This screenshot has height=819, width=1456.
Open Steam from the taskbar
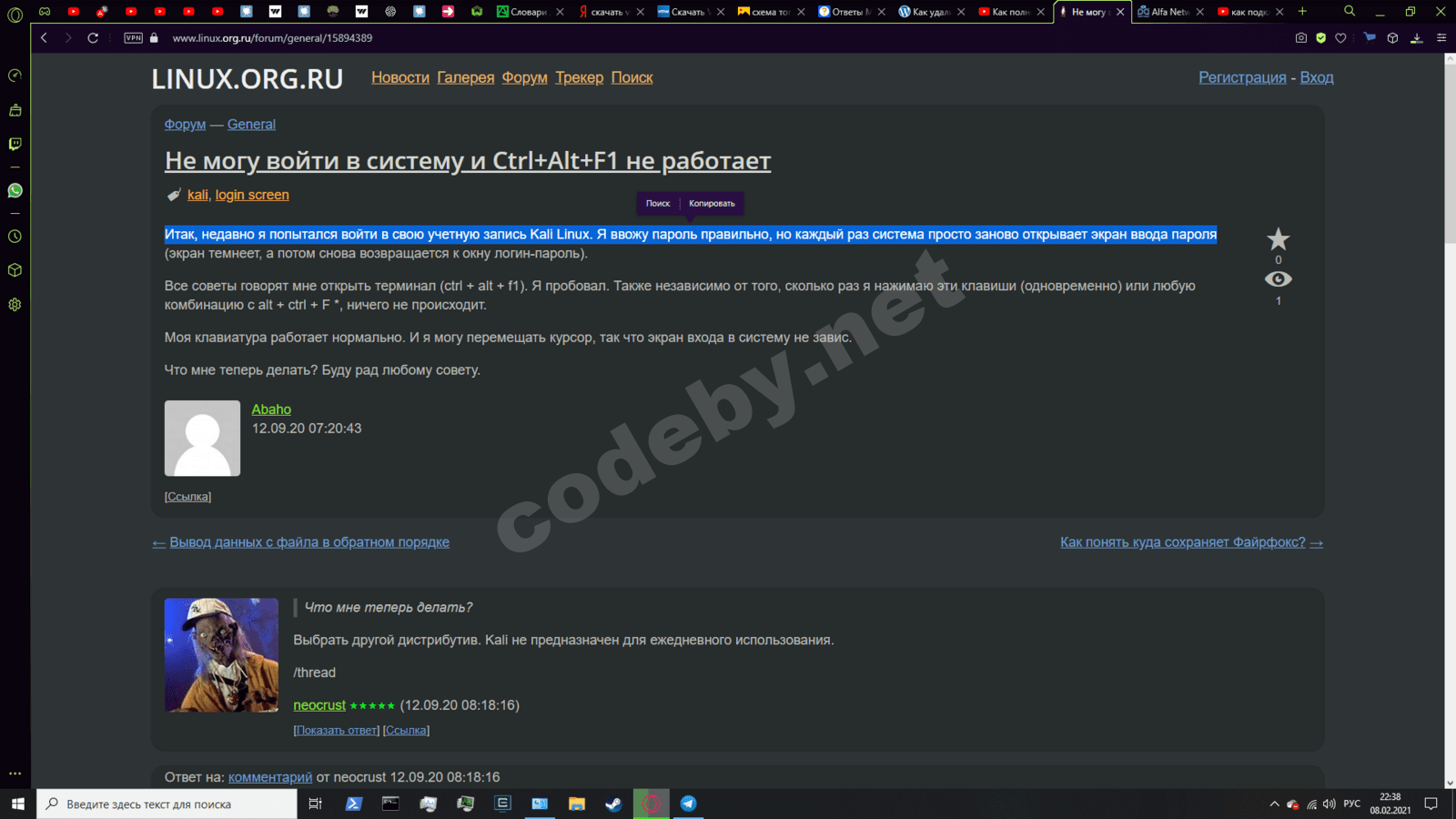click(x=613, y=804)
